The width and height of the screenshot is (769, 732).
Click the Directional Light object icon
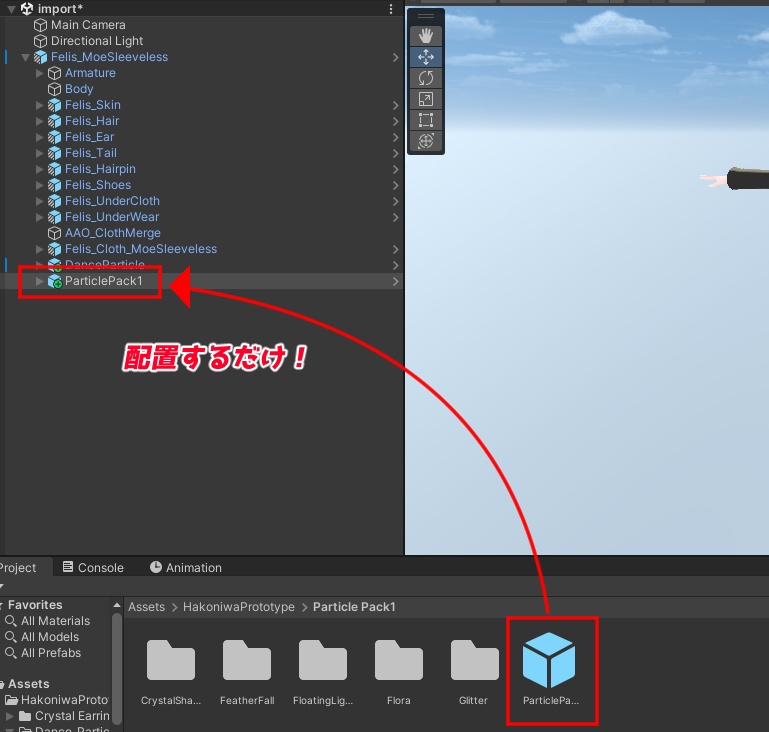coord(40,41)
